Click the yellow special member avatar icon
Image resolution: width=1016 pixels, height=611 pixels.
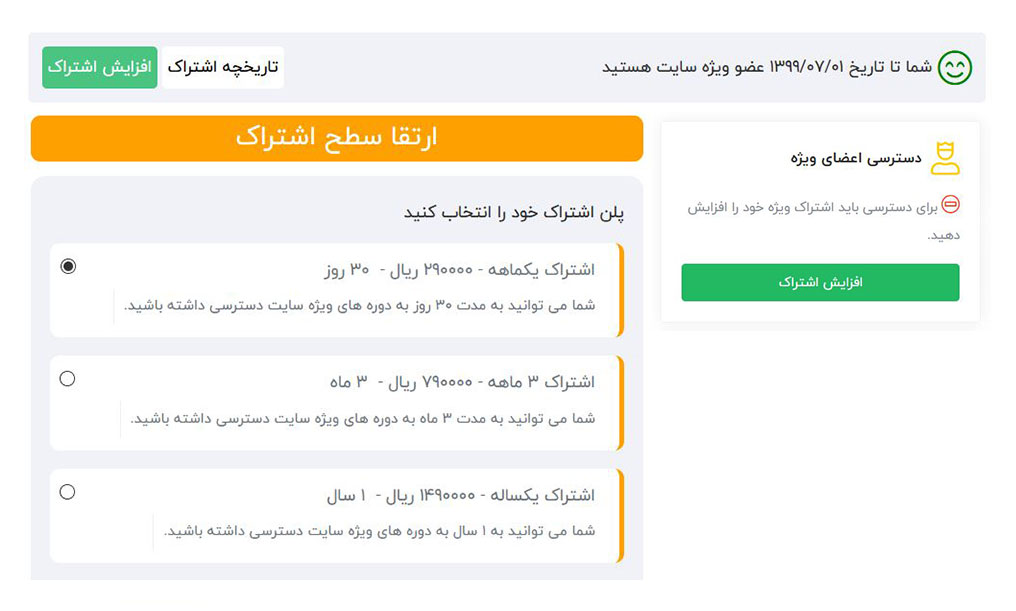(944, 158)
